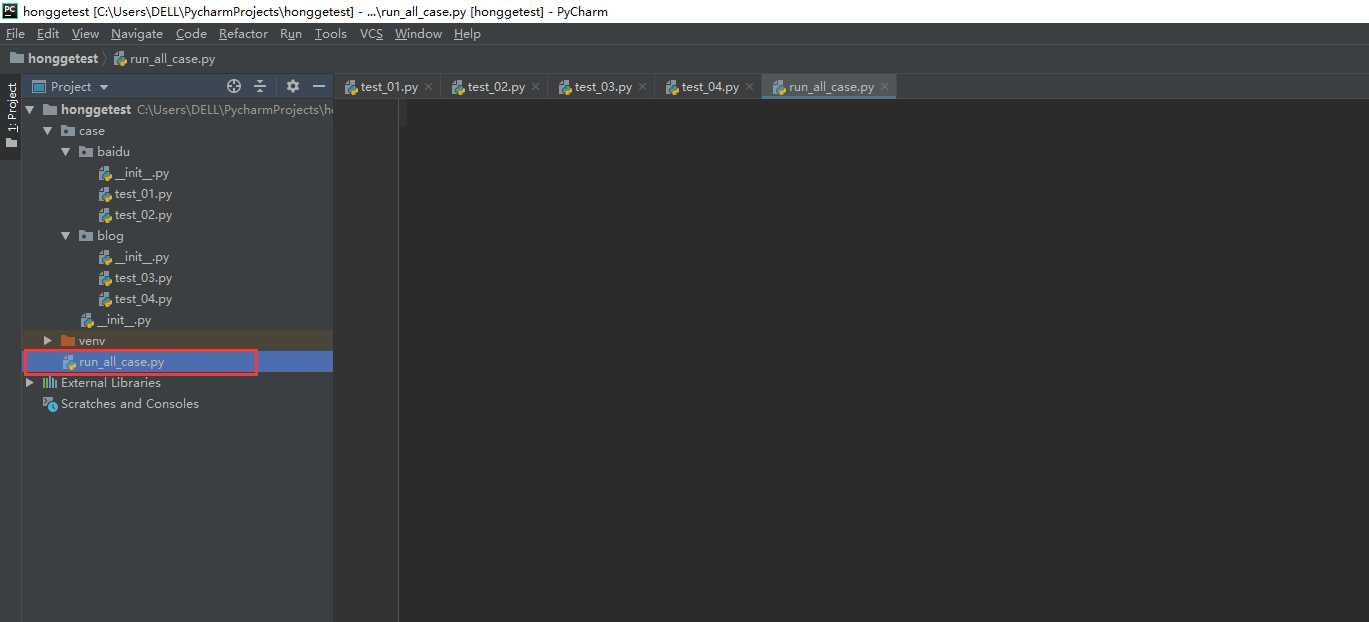Open the View menu
The height and width of the screenshot is (622, 1369).
(85, 34)
